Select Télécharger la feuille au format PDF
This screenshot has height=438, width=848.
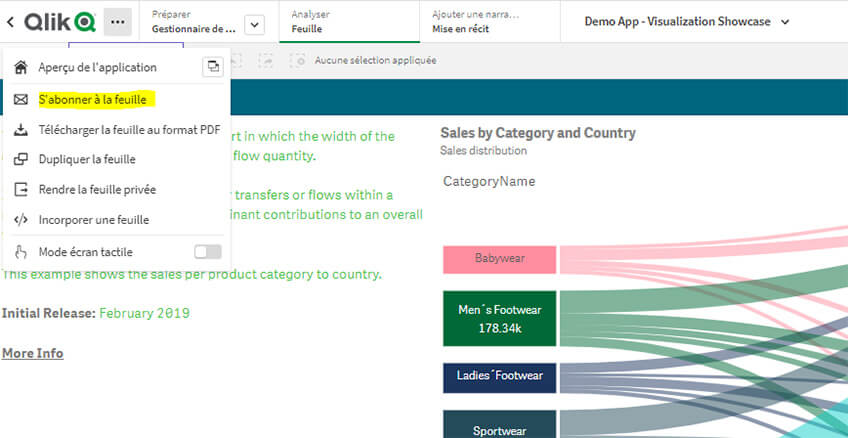(129, 130)
